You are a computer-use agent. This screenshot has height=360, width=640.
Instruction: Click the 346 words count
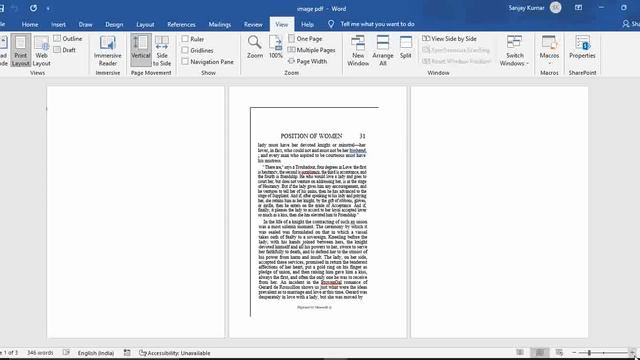pos(40,352)
